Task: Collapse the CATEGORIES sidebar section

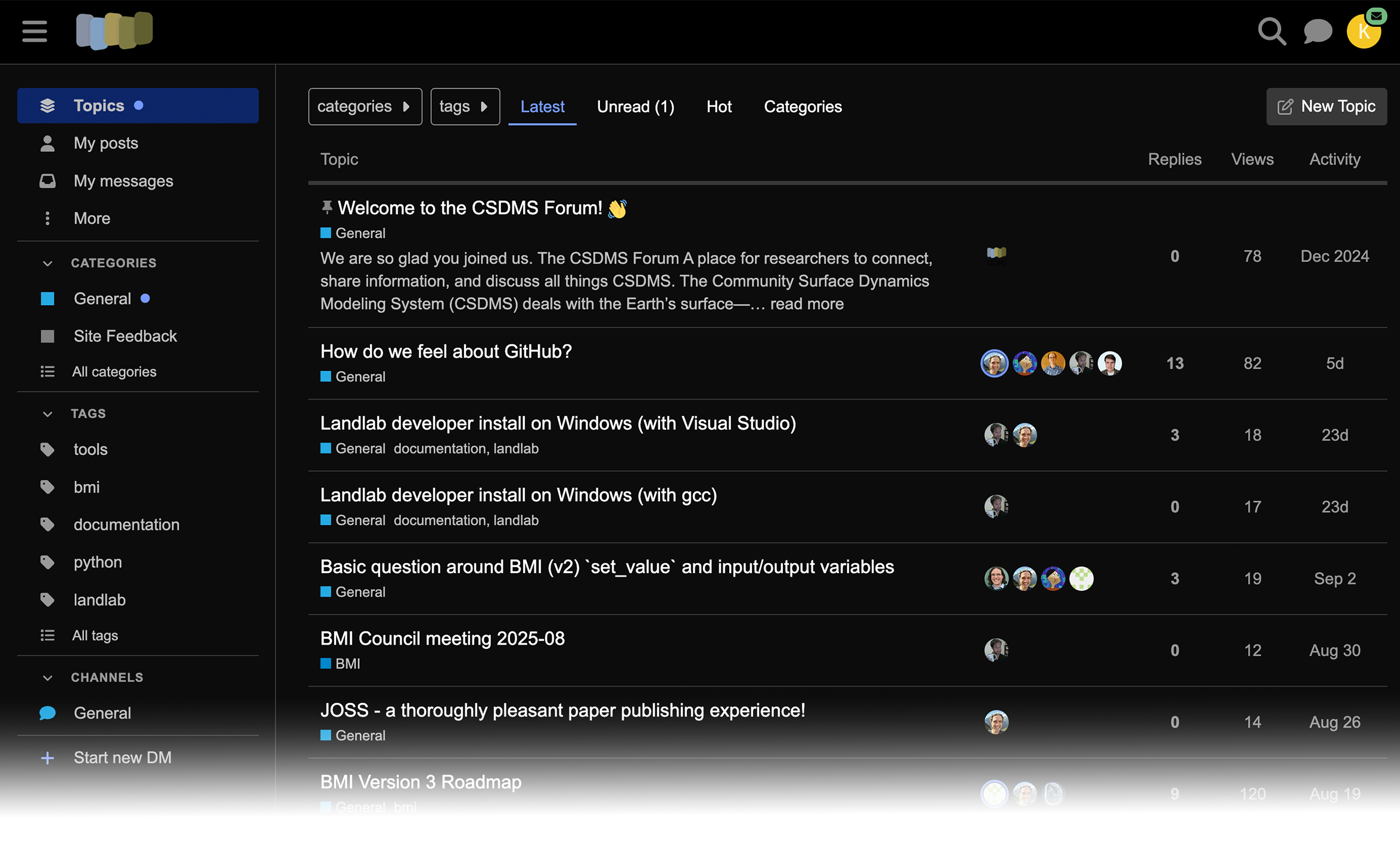Action: (48, 263)
